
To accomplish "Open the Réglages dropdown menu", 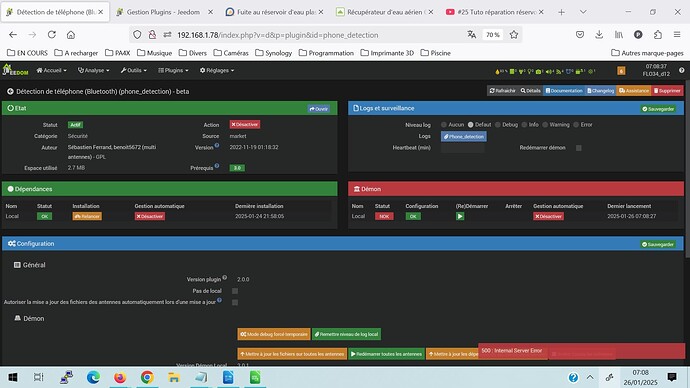I will (x=217, y=70).
